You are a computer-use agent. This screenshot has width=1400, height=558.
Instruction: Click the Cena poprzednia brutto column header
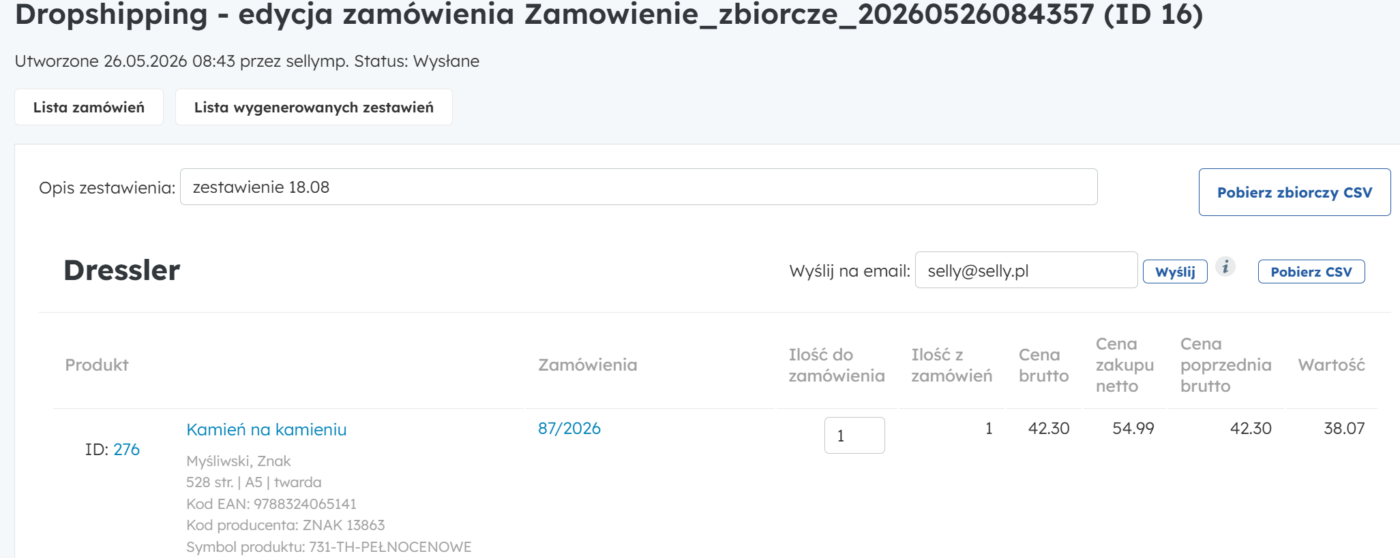pos(1226,365)
